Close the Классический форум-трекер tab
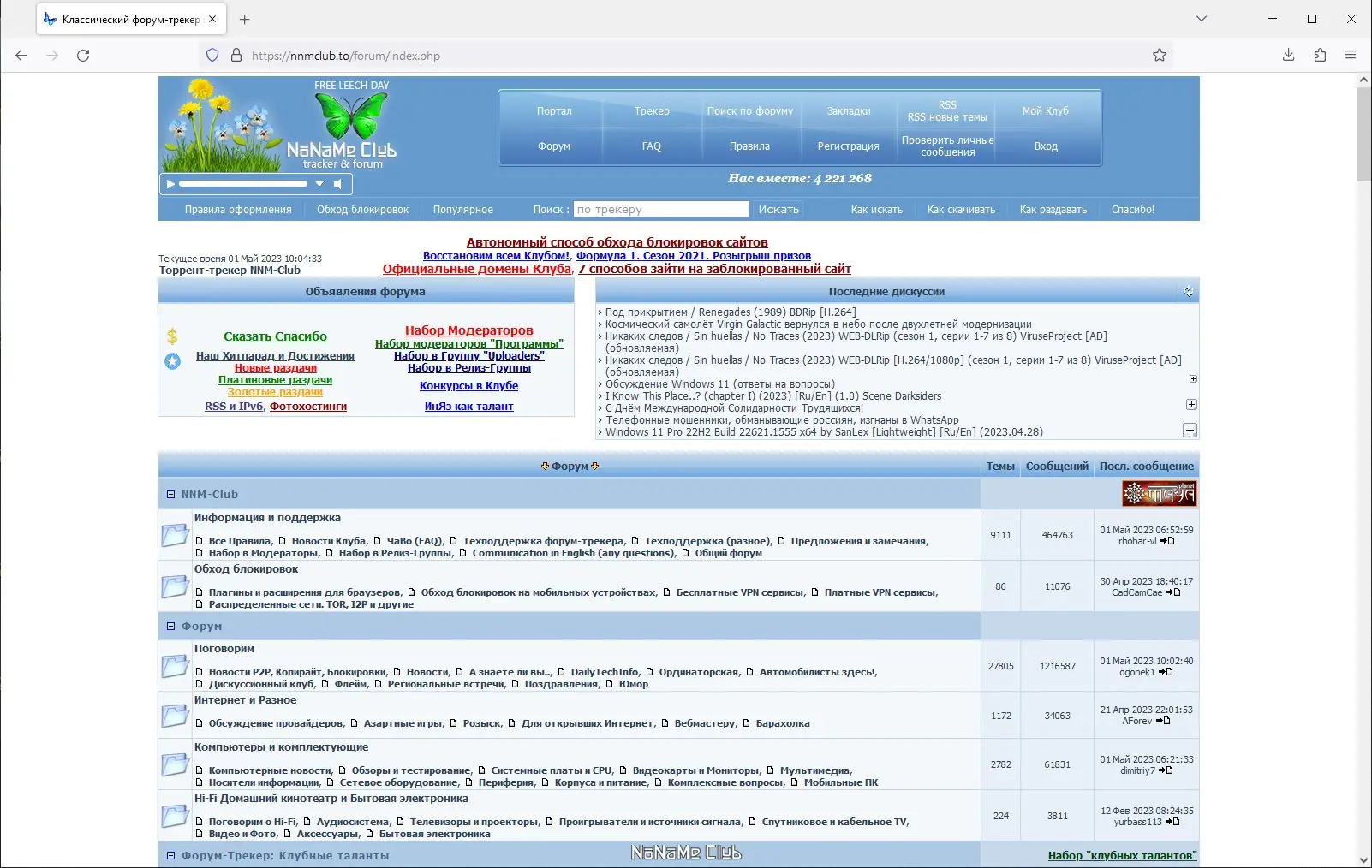This screenshot has height=868, width=1372. (212, 19)
